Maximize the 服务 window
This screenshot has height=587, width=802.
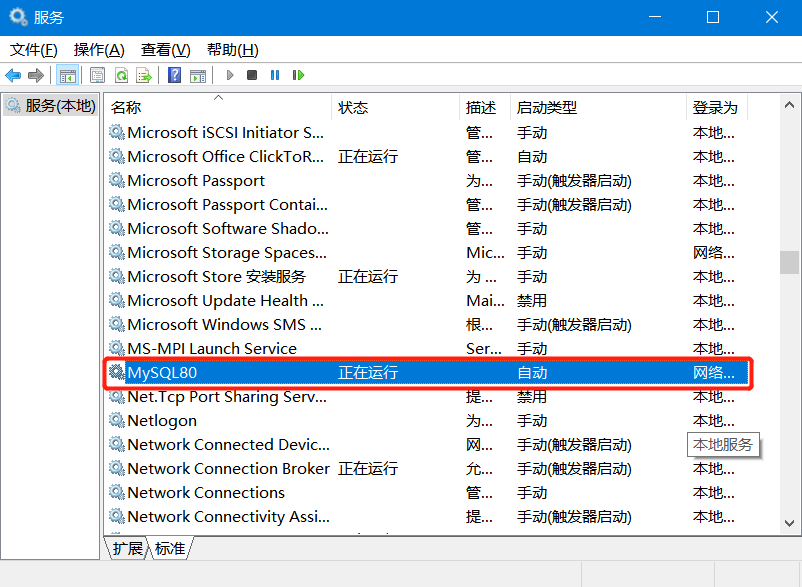tap(713, 17)
